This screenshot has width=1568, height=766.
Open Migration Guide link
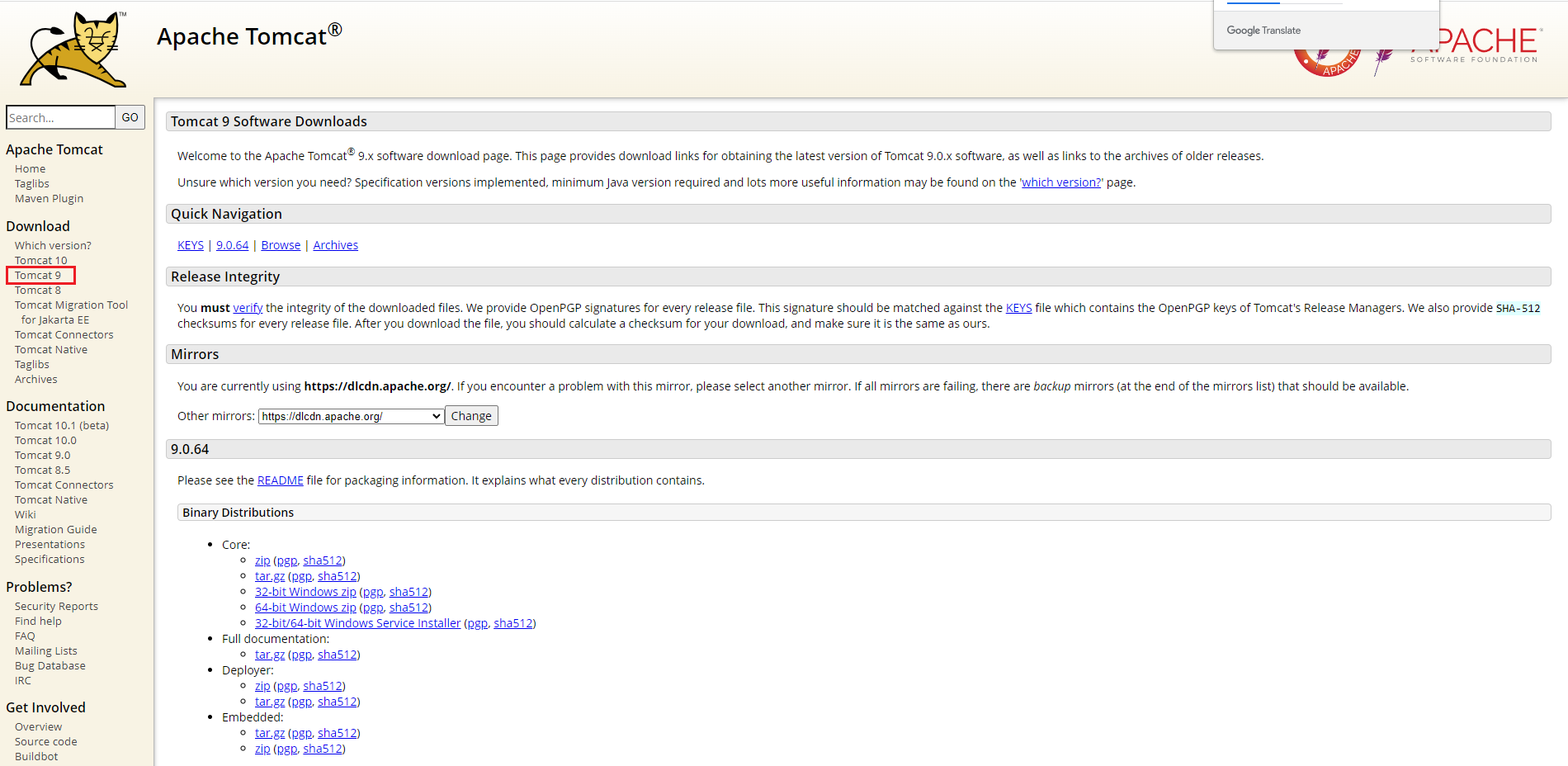coord(56,529)
